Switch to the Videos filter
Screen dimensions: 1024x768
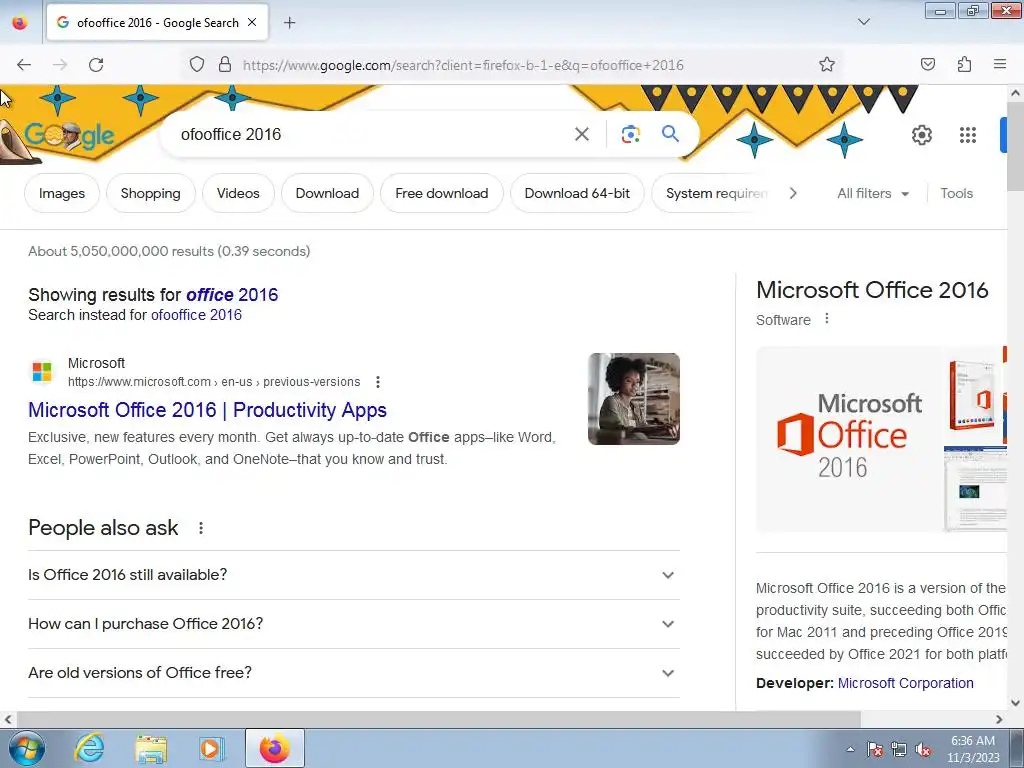[x=238, y=193]
